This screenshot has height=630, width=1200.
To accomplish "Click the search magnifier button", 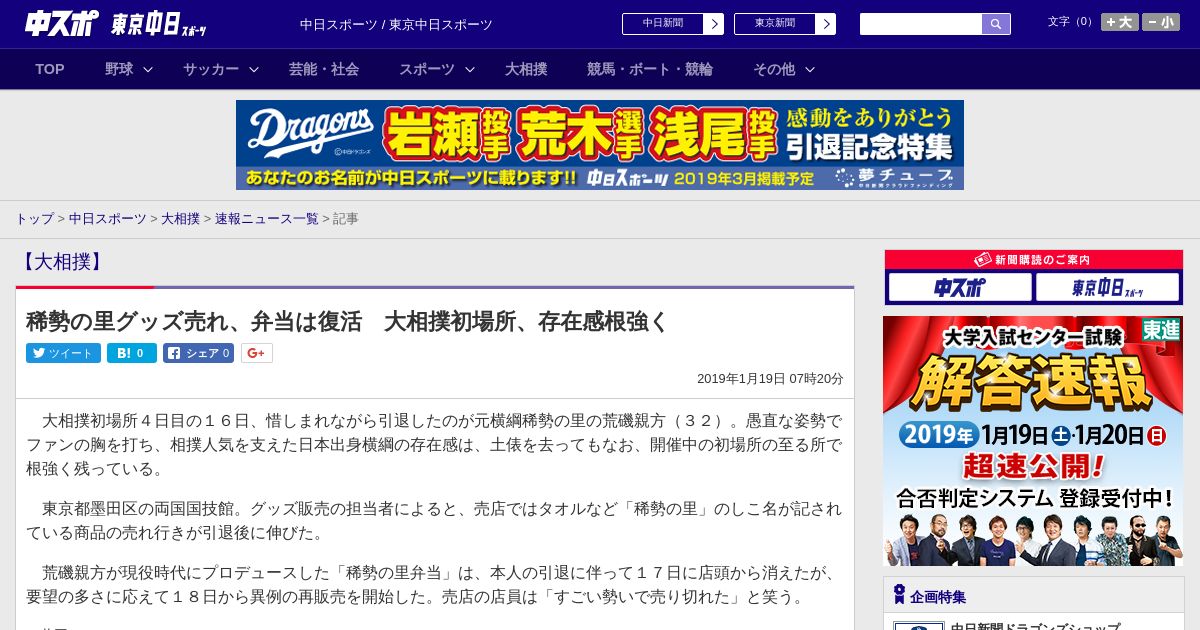I will (996, 24).
